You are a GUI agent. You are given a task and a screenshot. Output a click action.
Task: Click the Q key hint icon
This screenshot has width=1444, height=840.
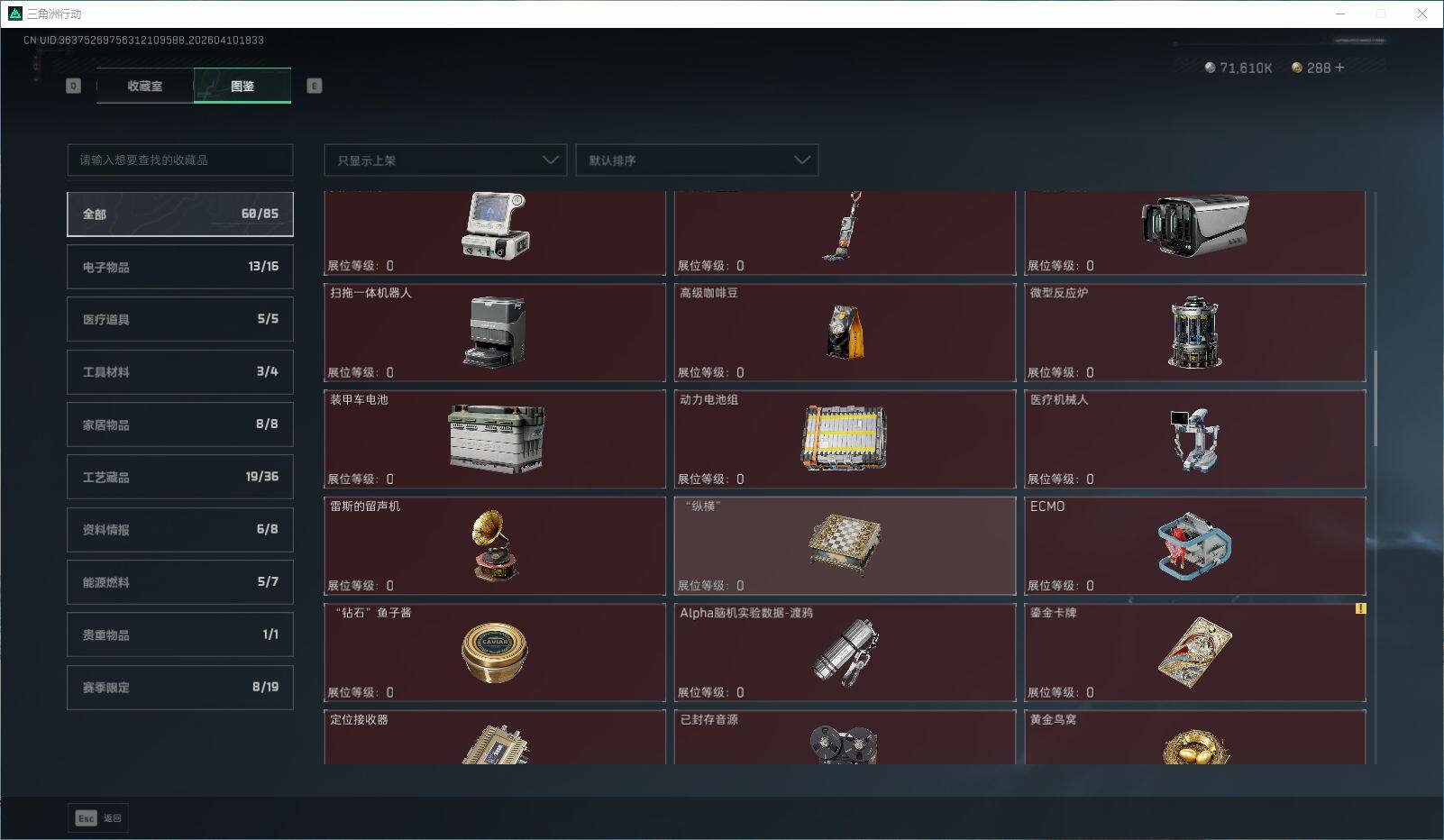pyautogui.click(x=74, y=86)
